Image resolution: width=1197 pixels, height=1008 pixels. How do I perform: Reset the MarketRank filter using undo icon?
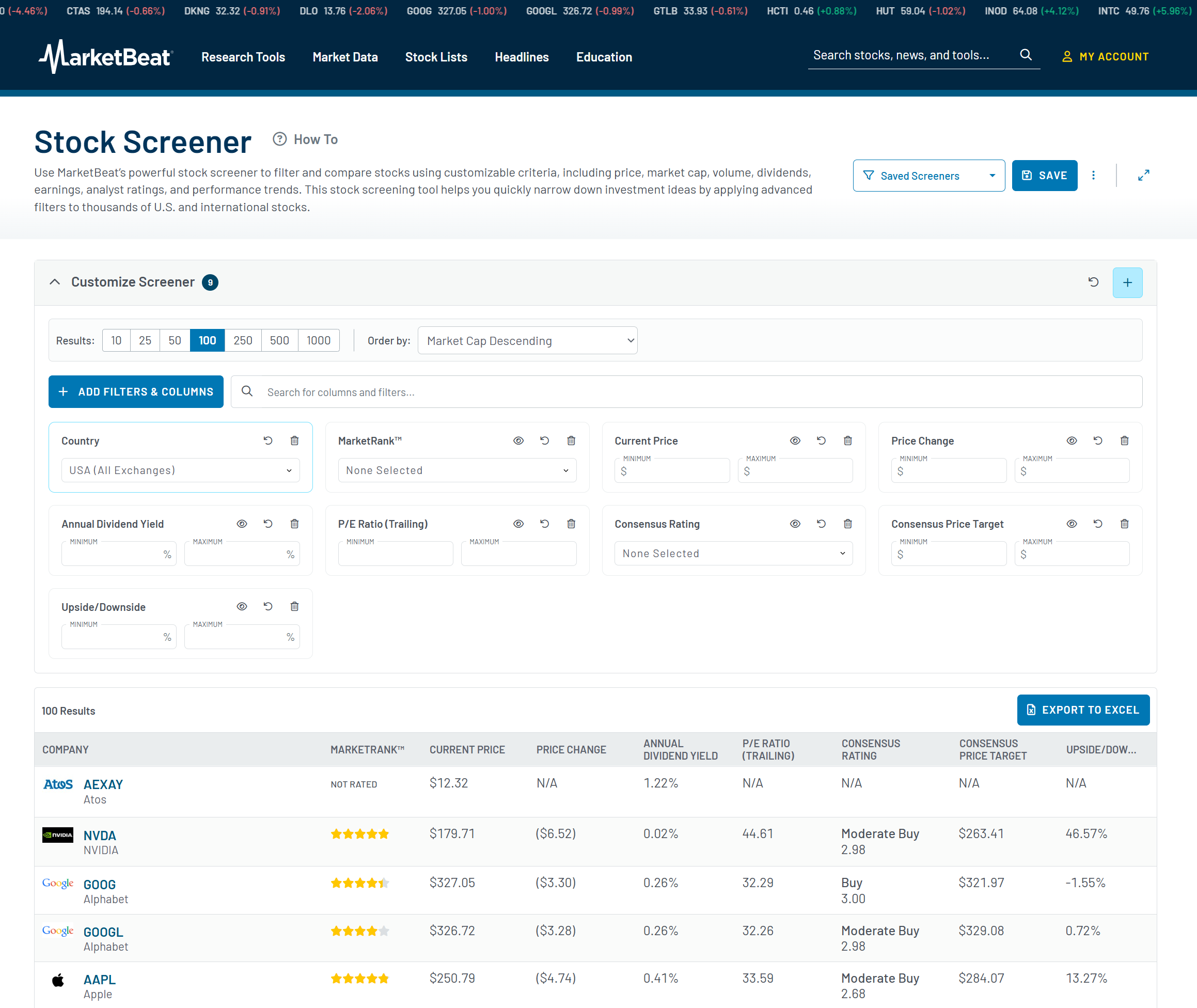click(x=544, y=440)
